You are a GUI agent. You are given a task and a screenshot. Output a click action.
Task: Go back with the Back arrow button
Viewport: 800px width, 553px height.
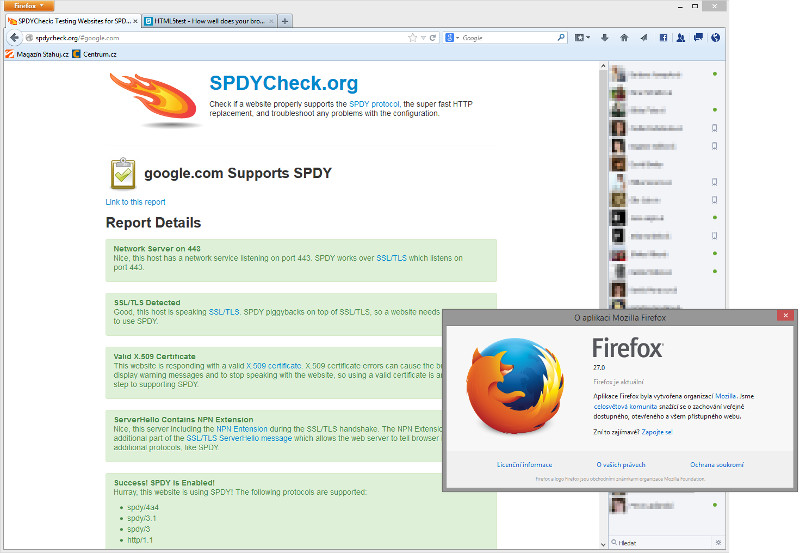tap(14, 38)
